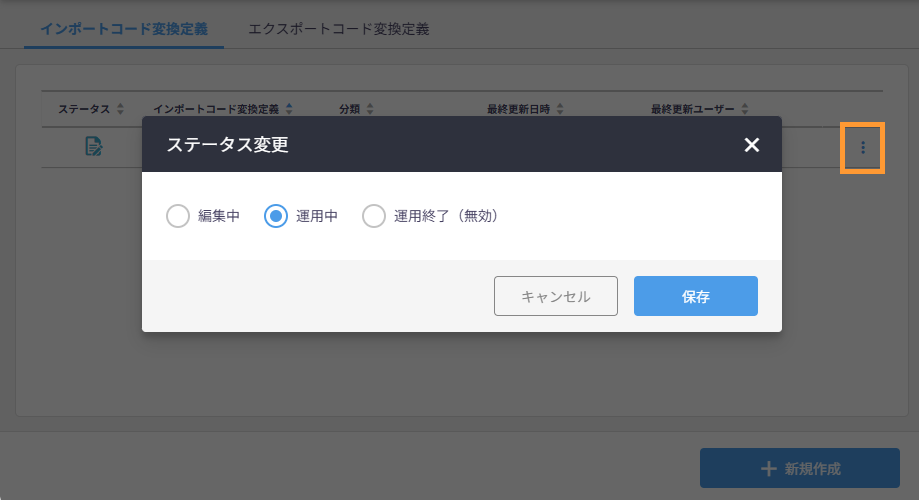Click the editing status document icon
The height and width of the screenshot is (500, 919).
coord(94,146)
